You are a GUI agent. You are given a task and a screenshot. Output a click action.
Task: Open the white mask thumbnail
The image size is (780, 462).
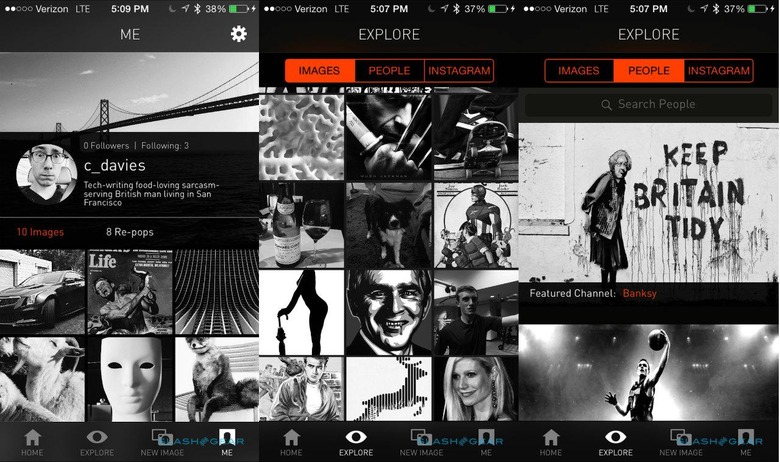(x=130, y=379)
